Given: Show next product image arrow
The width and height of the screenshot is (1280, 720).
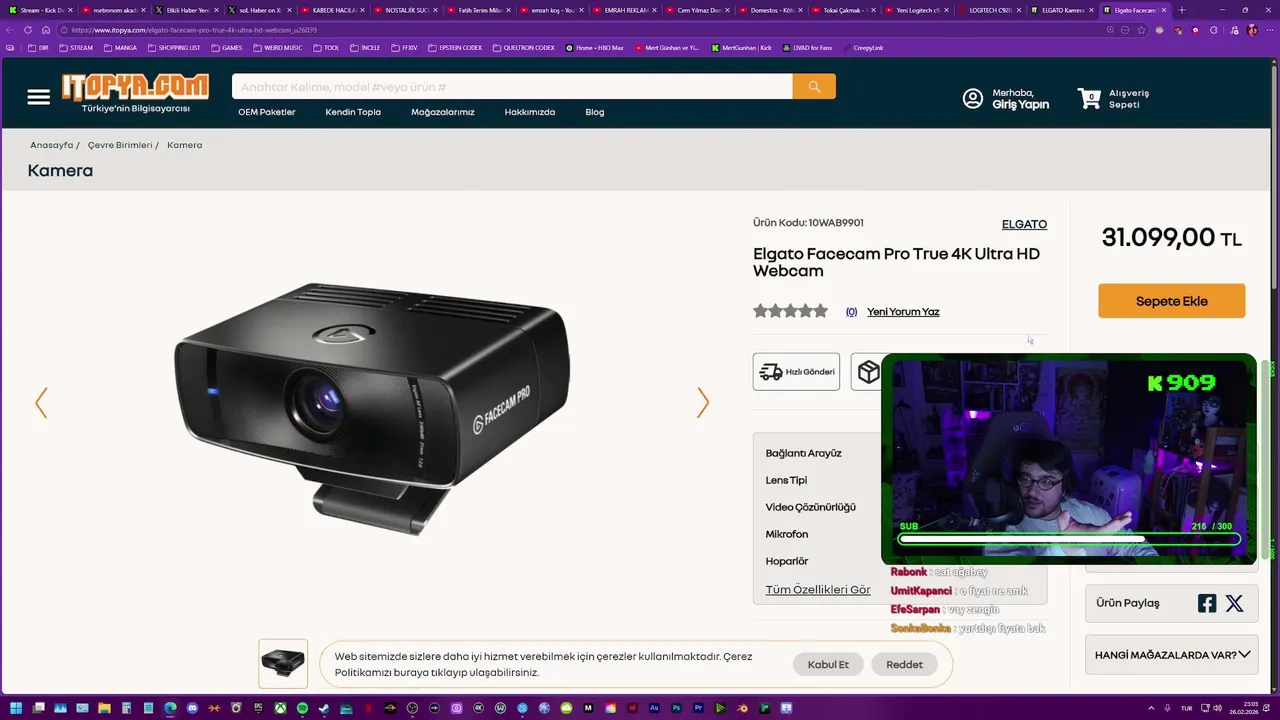Looking at the screenshot, I should (703, 403).
